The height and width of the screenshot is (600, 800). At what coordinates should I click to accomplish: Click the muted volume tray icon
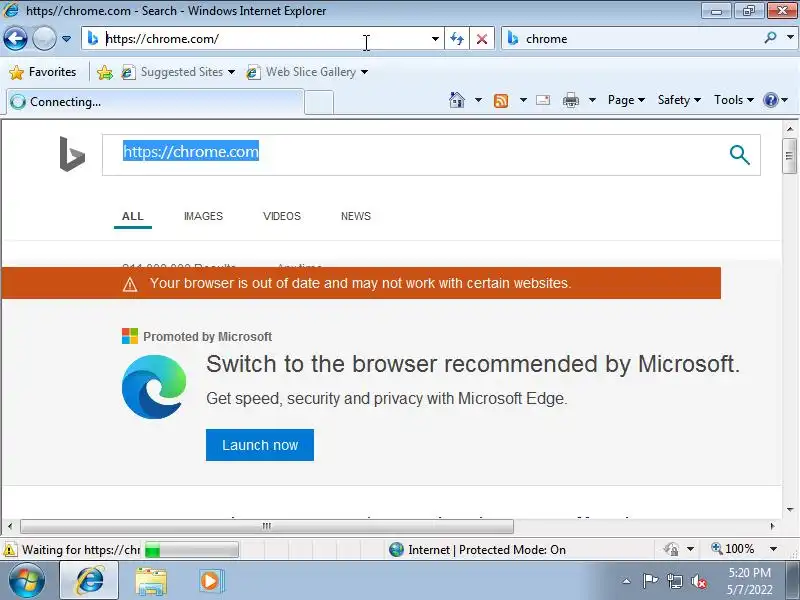coord(699,581)
